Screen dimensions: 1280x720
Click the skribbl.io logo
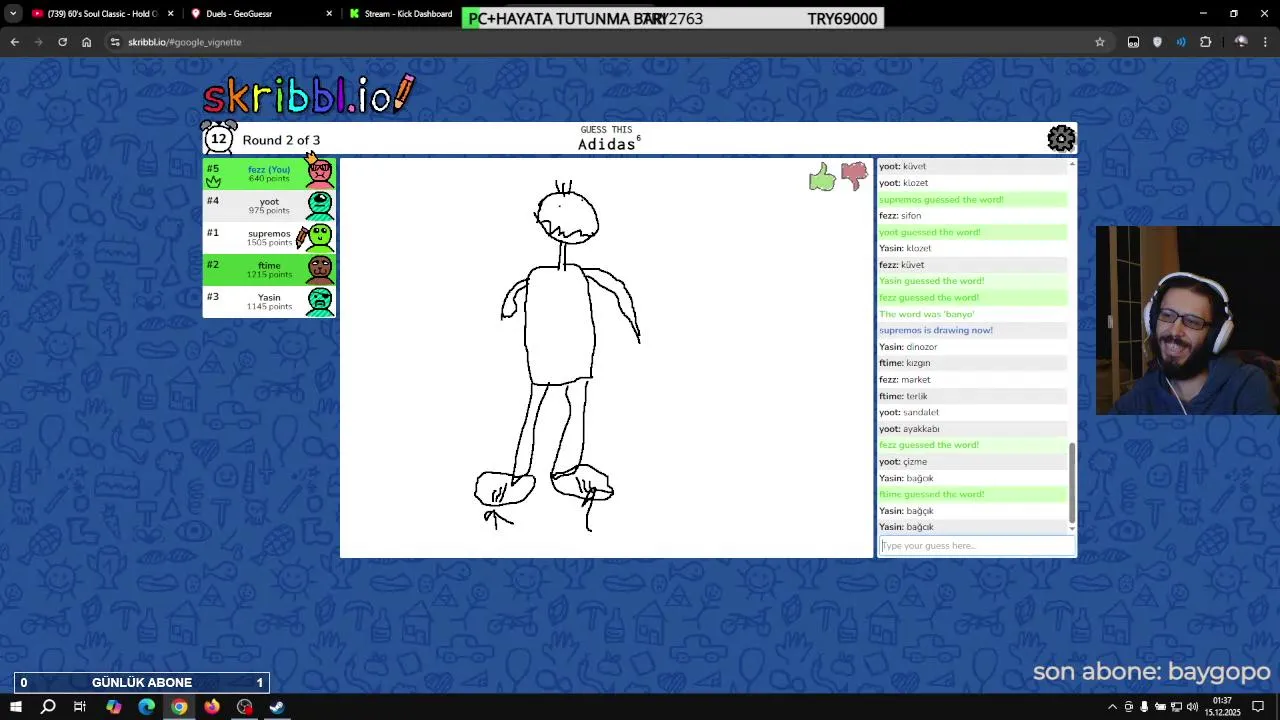tap(308, 95)
